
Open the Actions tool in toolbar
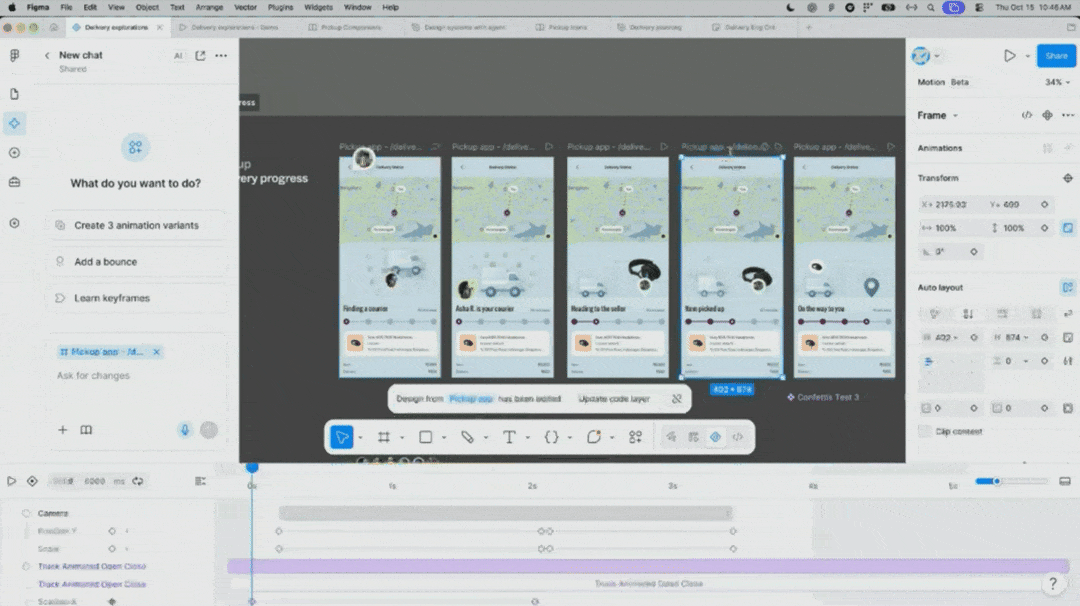tap(635, 437)
